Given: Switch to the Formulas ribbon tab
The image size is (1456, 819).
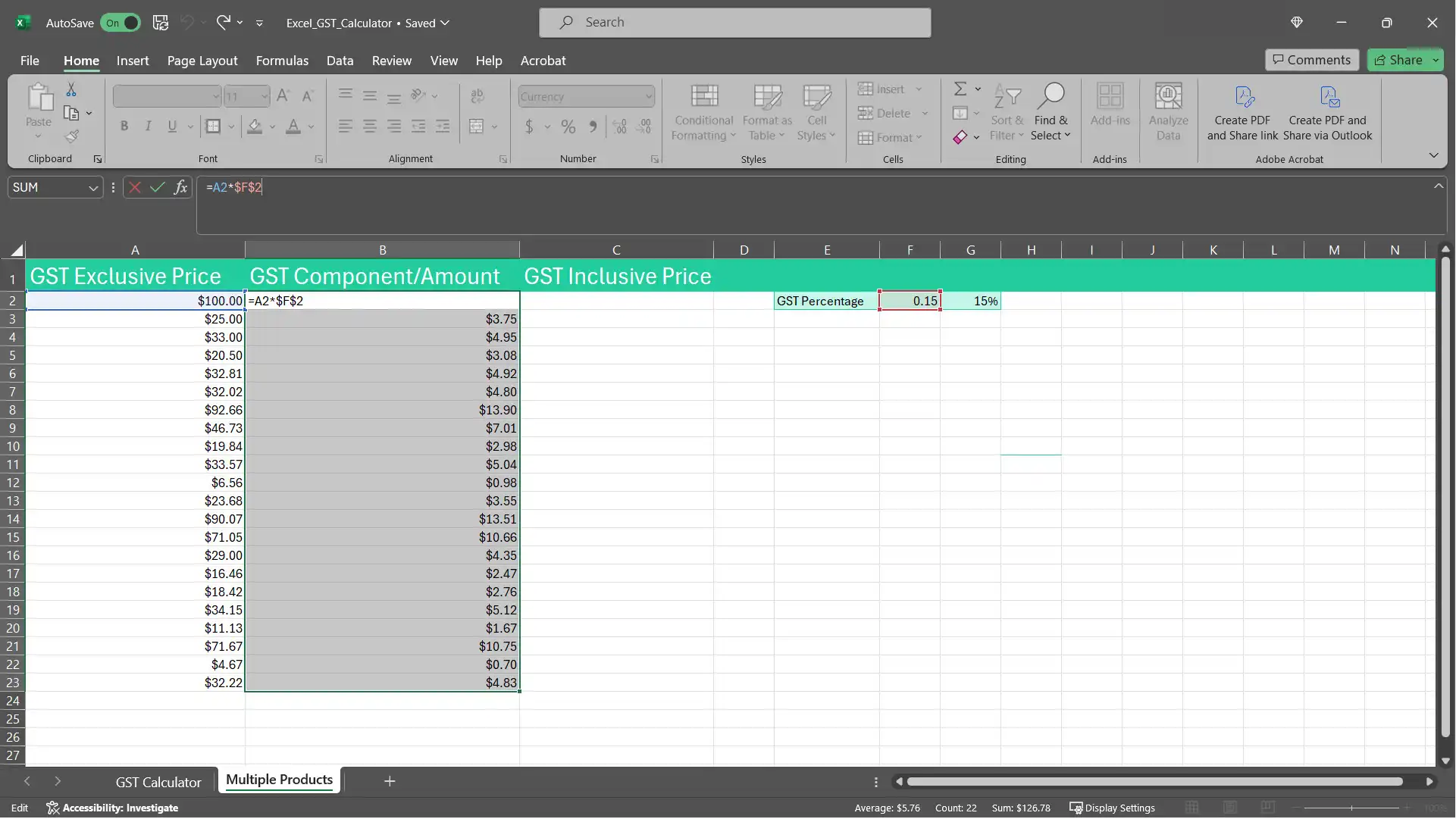Looking at the screenshot, I should (x=282, y=61).
